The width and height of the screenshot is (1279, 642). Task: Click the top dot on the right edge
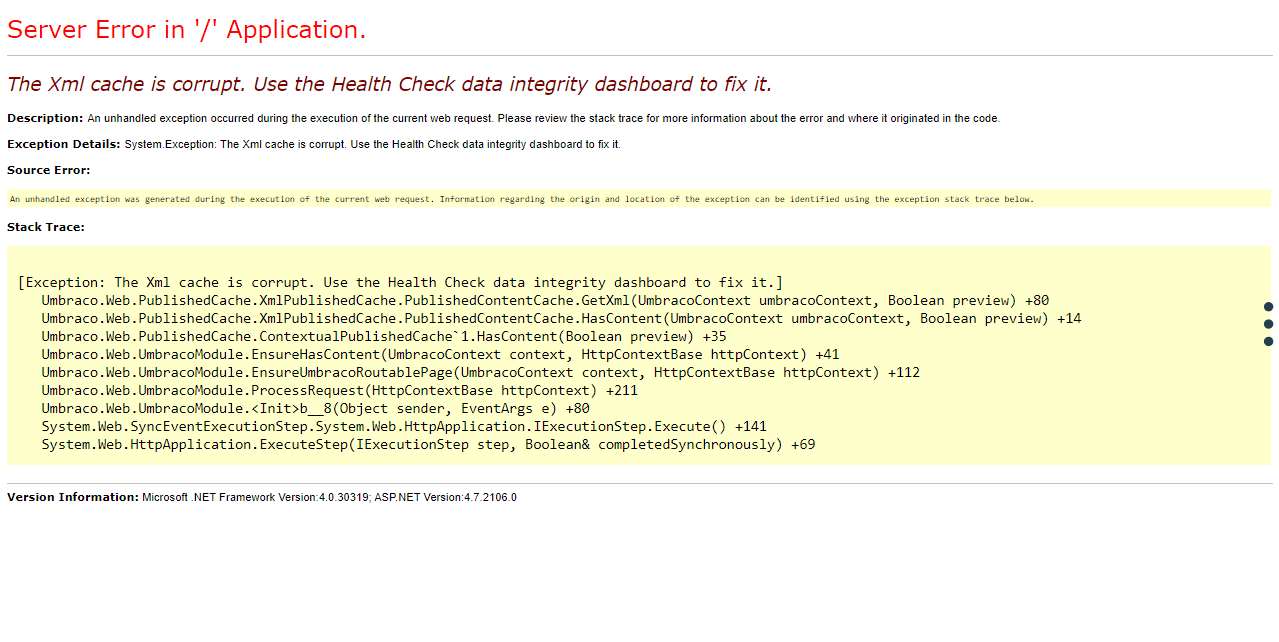point(1269,306)
